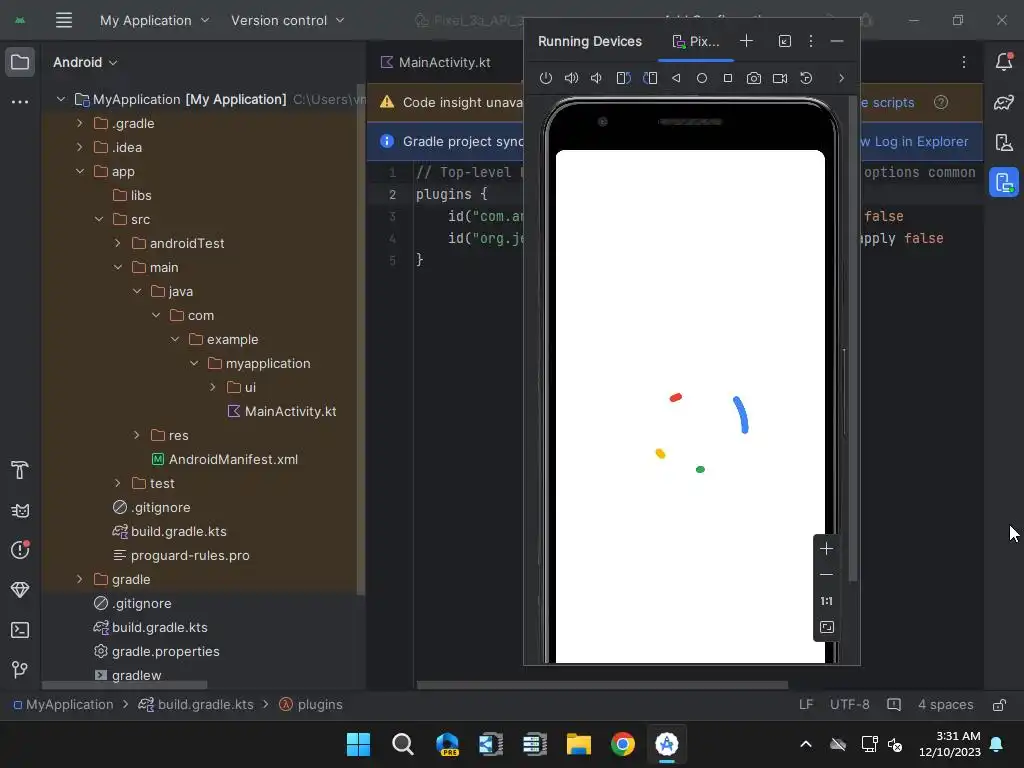Screen dimensions: 1024x768
Task: Click the emulator power button
Action: coord(546,78)
